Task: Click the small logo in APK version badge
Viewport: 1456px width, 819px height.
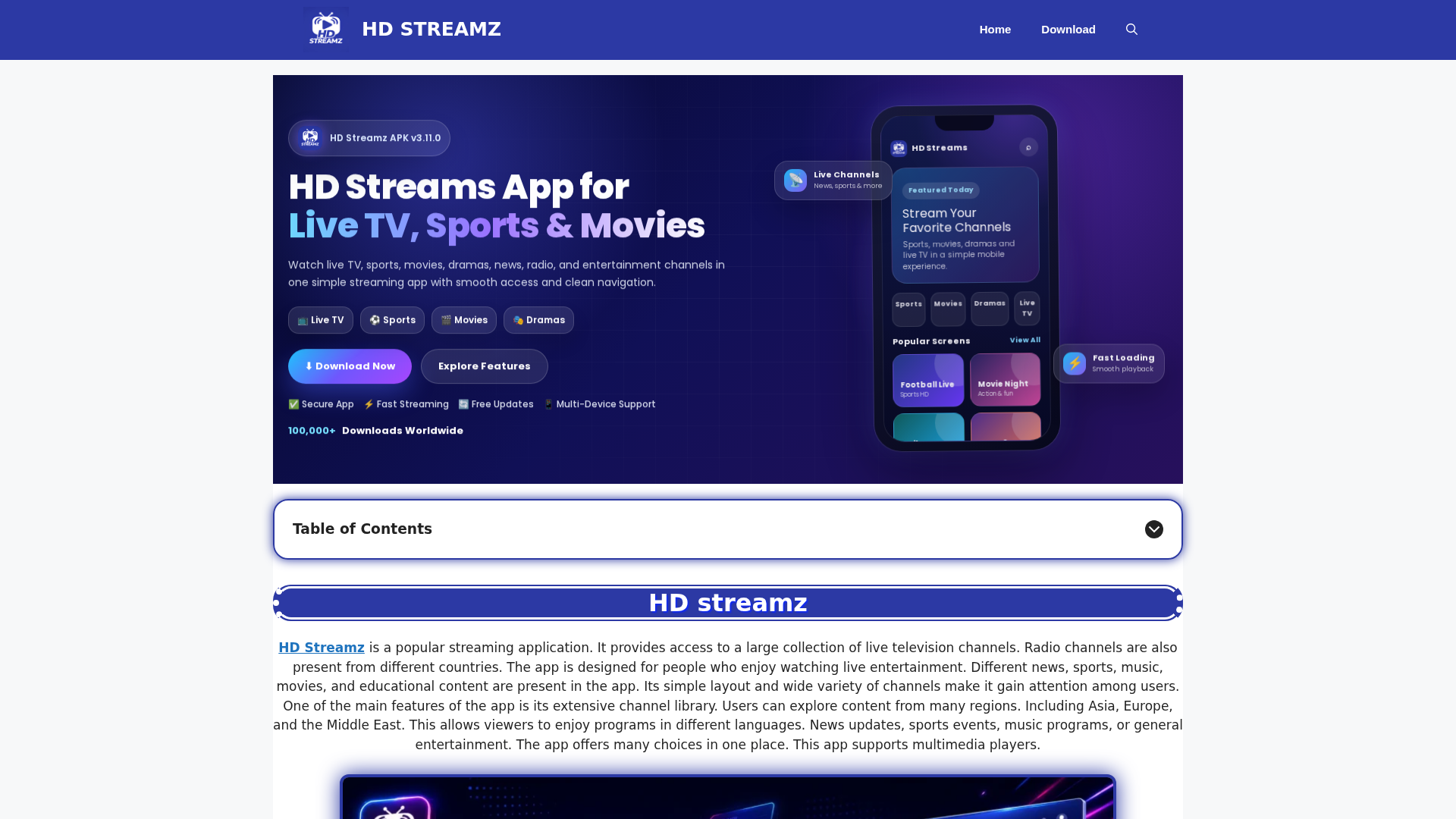Action: 310,138
